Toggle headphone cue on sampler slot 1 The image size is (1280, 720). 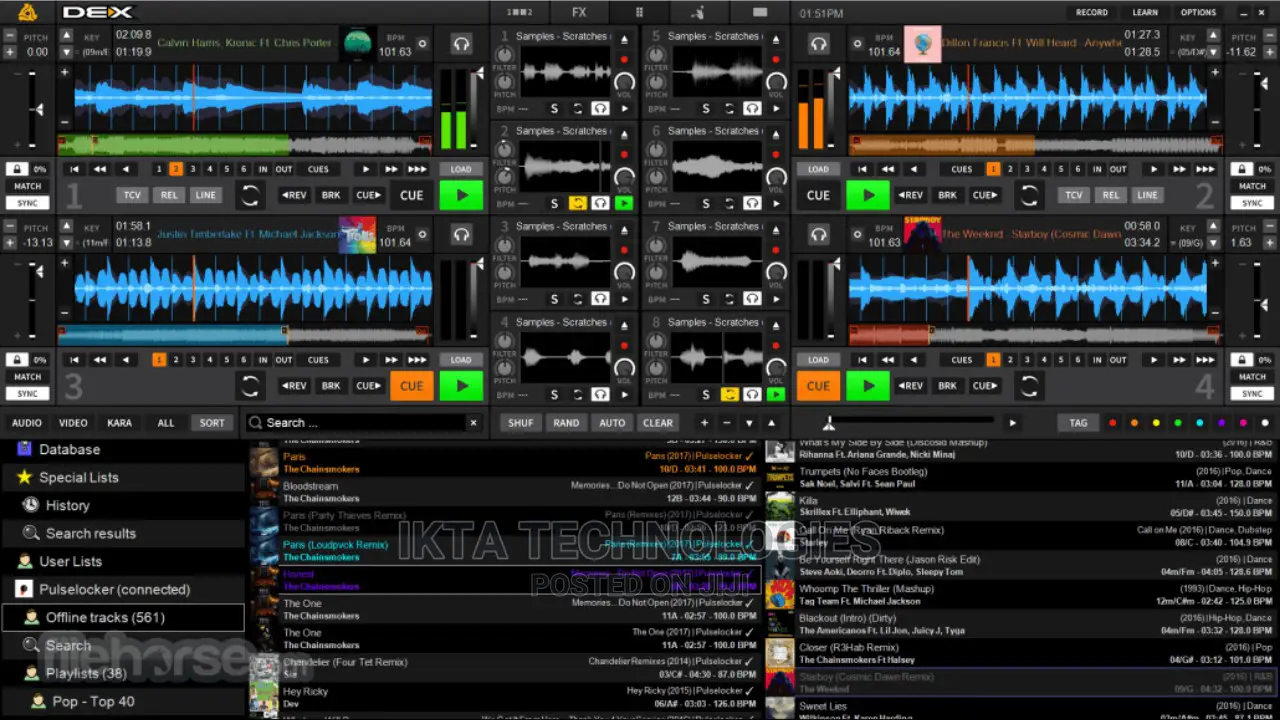pos(600,108)
